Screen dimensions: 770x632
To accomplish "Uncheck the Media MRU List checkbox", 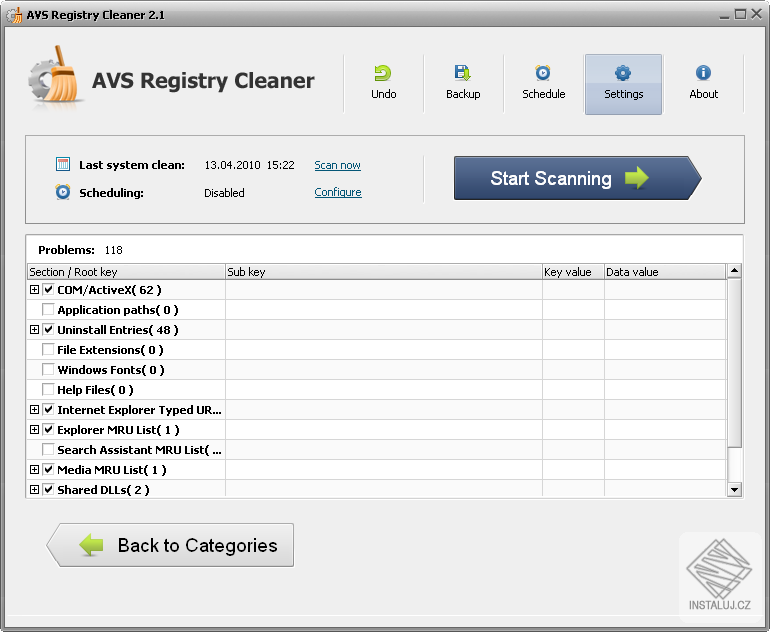I will click(48, 469).
